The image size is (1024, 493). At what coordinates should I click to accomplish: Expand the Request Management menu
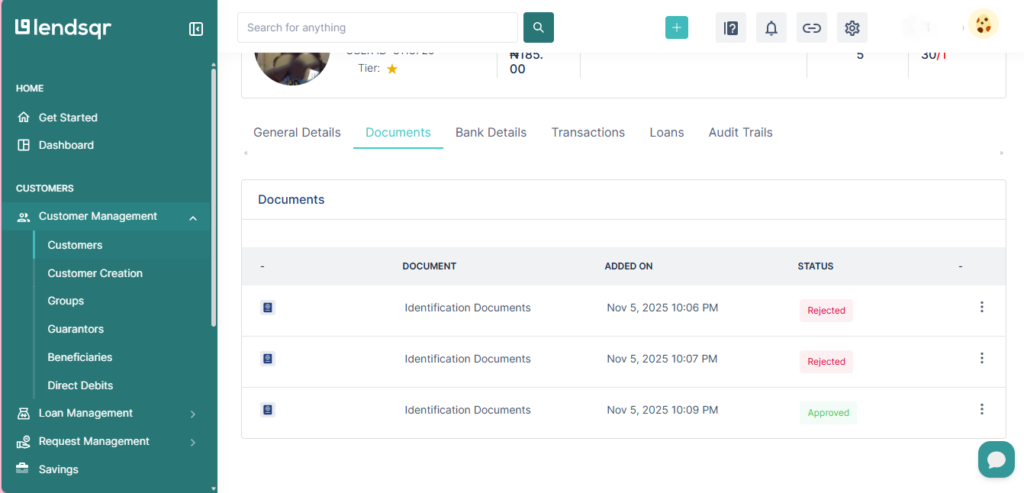point(193,442)
